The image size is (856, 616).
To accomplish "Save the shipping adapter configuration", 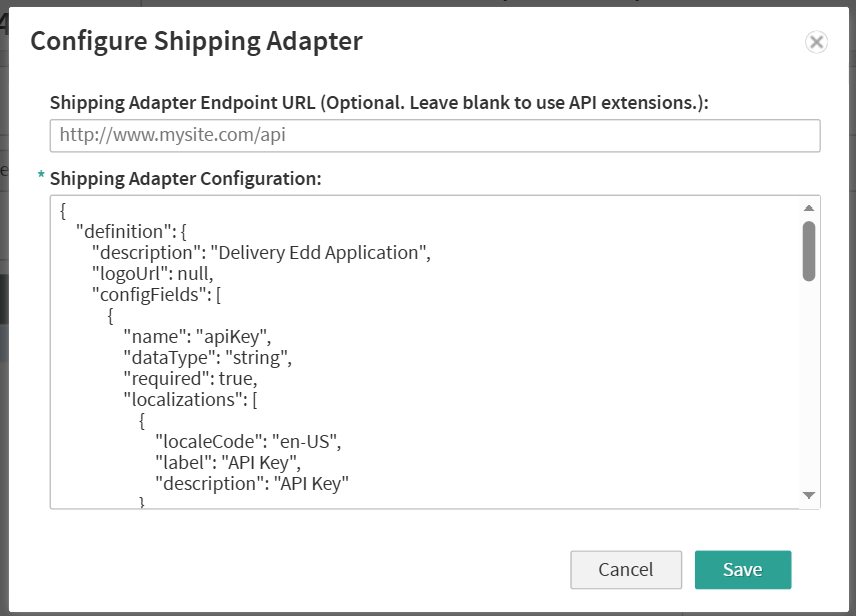I will [742, 570].
